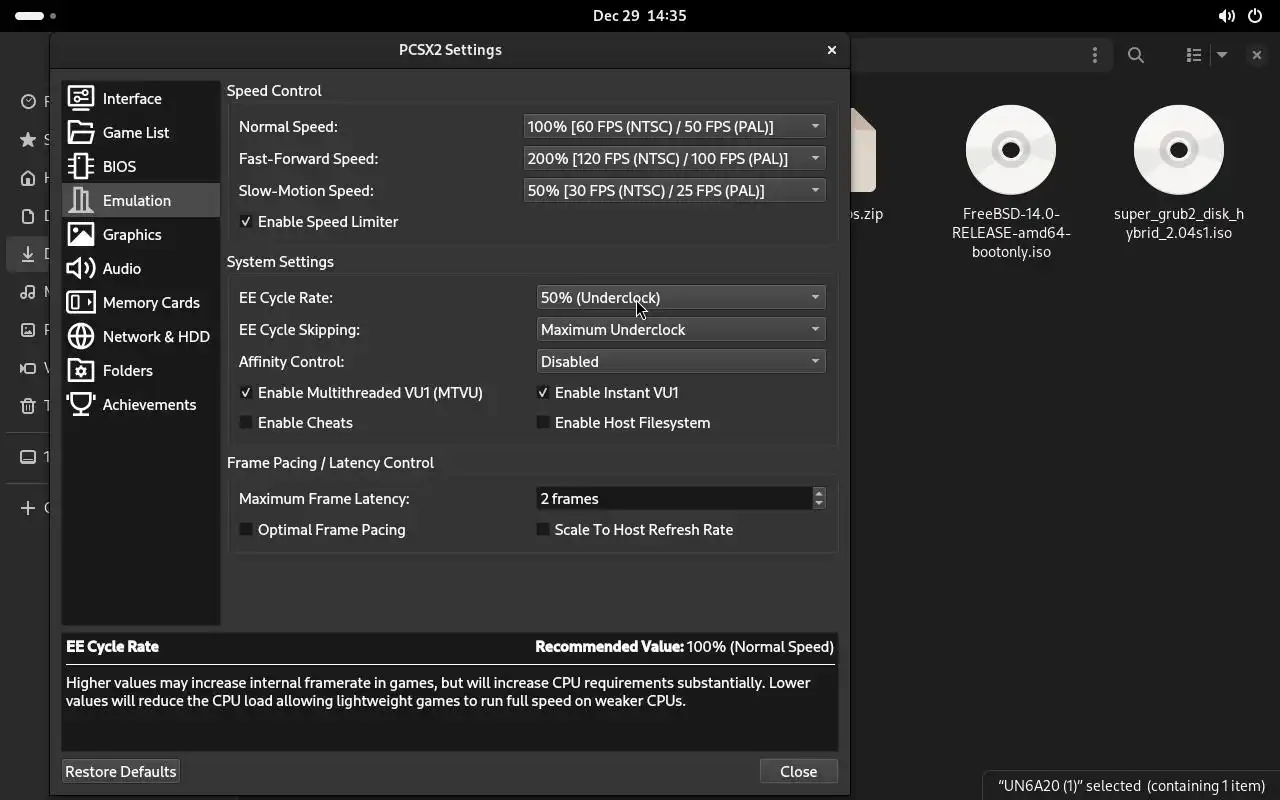
Task: Open the EE Cycle Skipping dropdown
Action: click(x=681, y=330)
